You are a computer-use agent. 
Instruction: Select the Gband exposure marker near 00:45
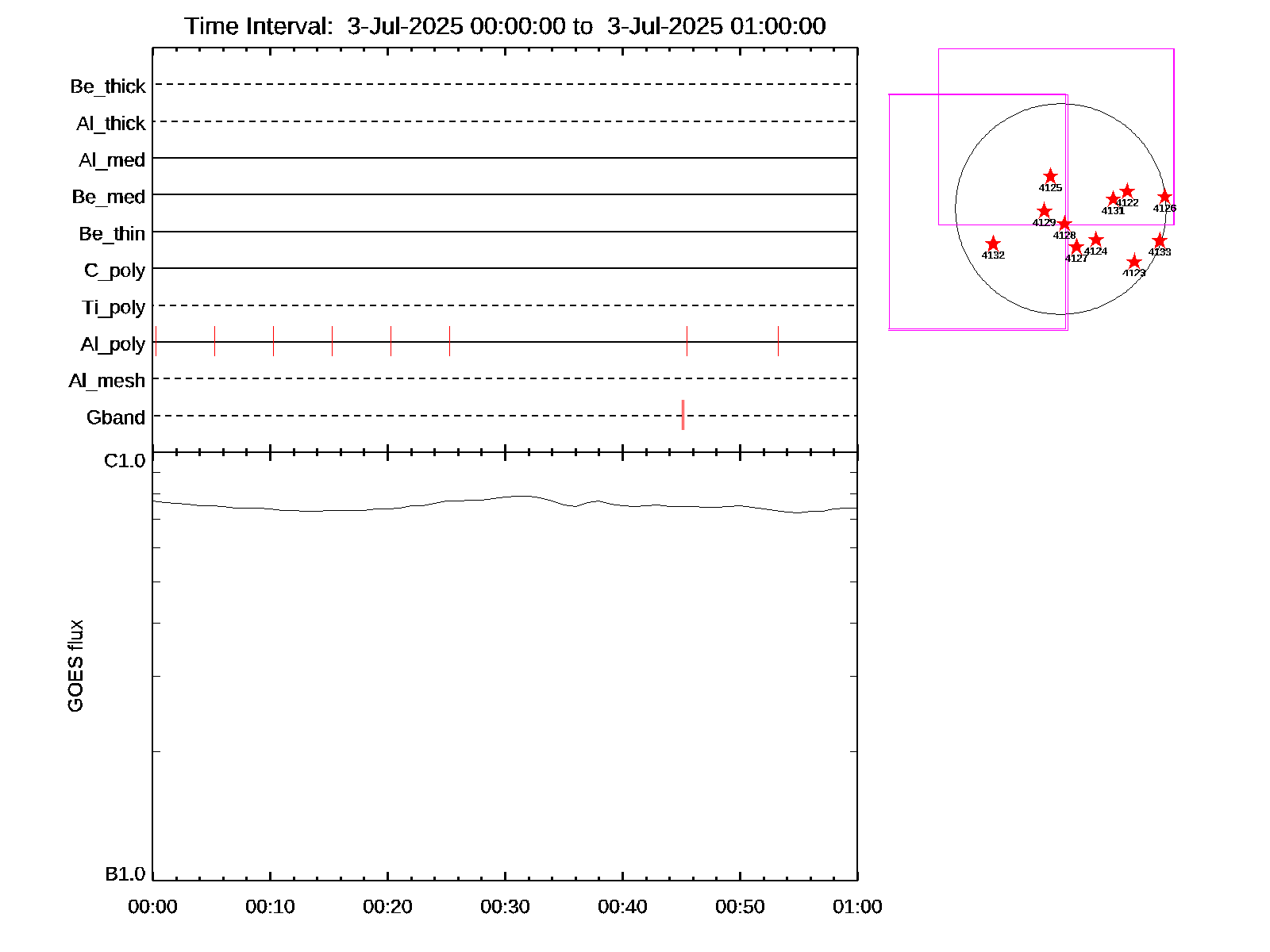(683, 415)
